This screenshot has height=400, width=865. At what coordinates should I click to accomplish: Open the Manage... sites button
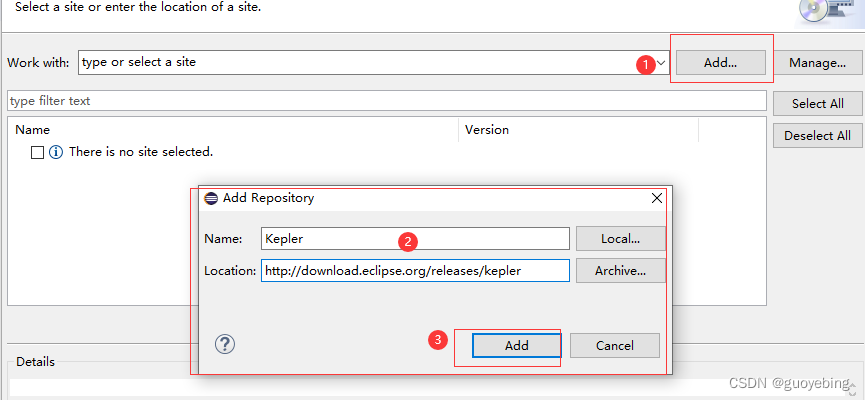818,63
